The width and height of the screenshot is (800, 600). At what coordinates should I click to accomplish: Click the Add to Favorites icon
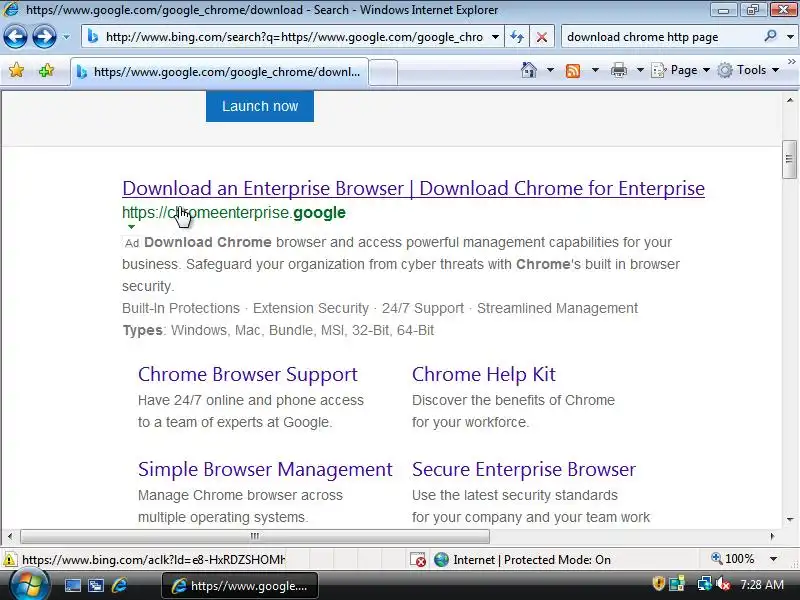pyautogui.click(x=46, y=70)
